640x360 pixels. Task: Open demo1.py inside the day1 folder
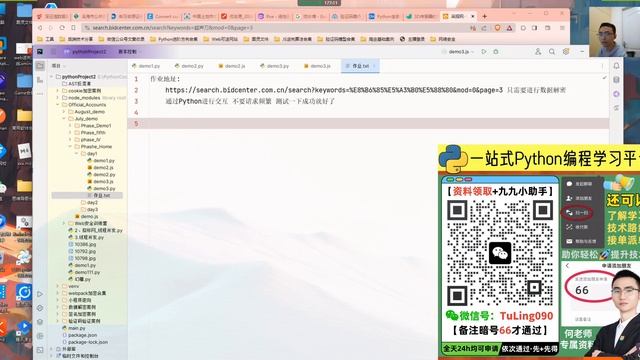(x=101, y=160)
